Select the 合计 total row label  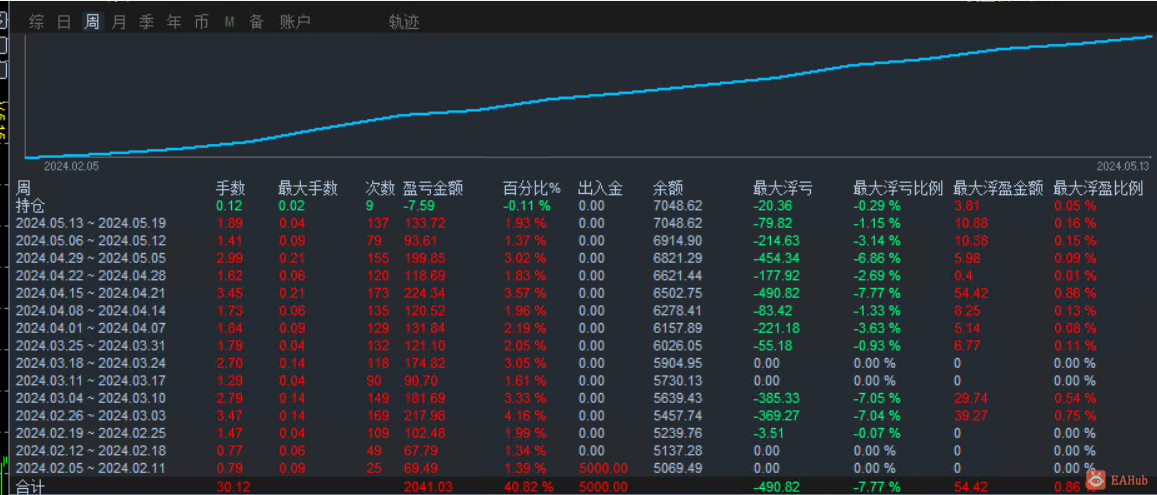tap(30, 487)
